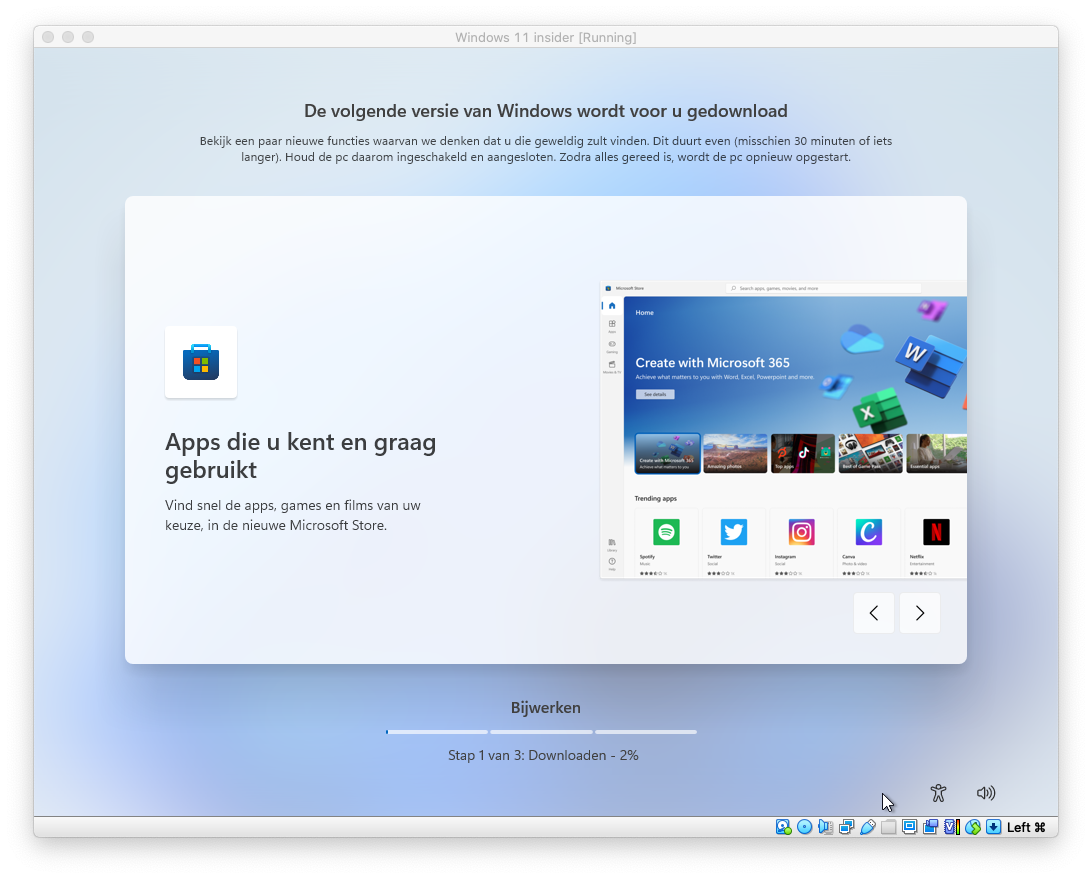This screenshot has width=1092, height=879.
Task: Click the CPU virtualization 'V' indicator
Action: pos(951,827)
